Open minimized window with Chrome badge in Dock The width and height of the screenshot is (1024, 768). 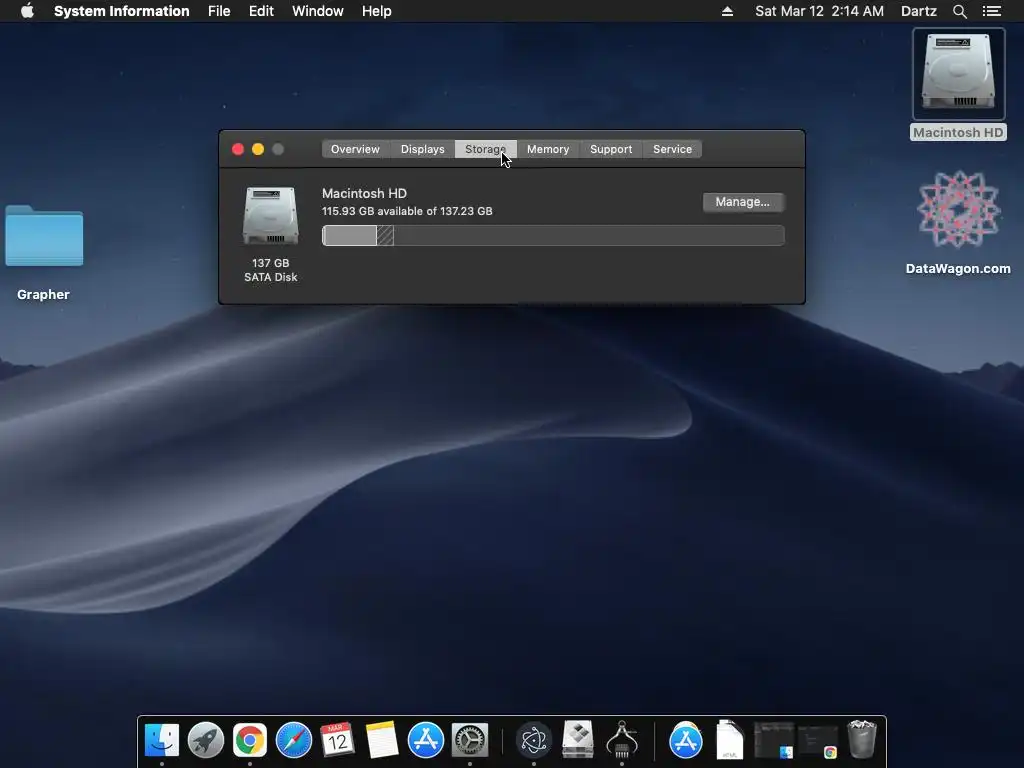[818, 741]
